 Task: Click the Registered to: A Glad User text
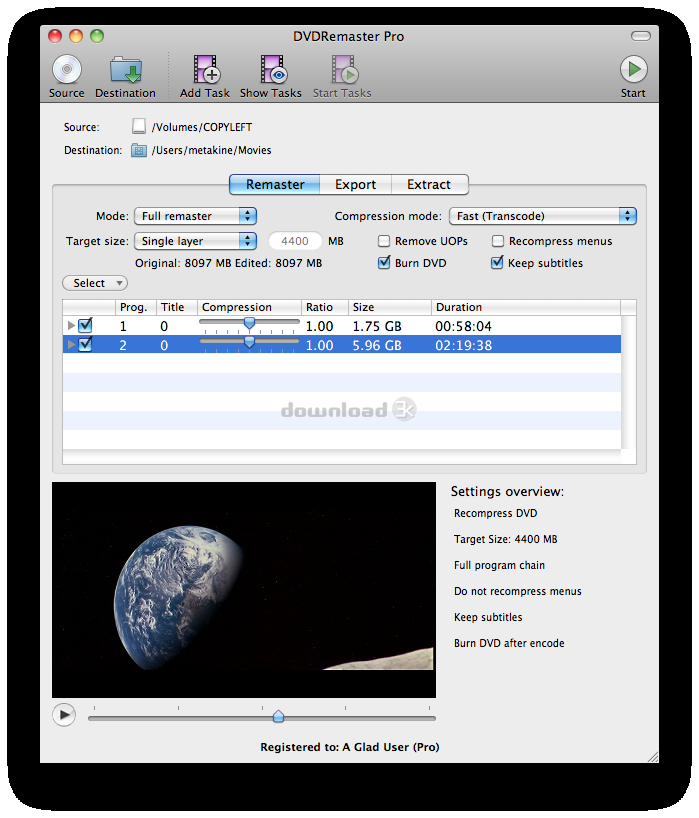(350, 747)
